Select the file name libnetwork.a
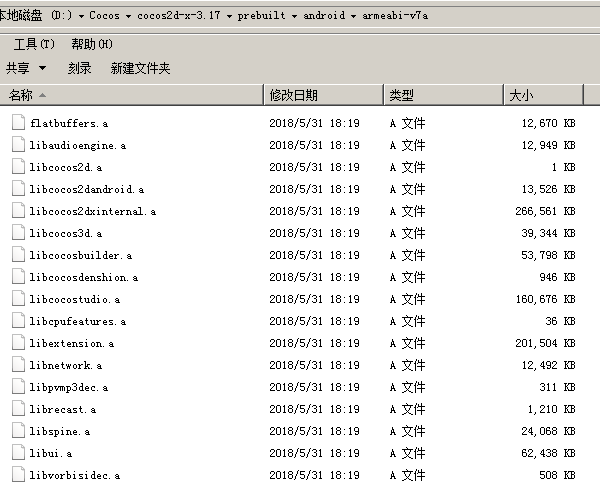Image resolution: width=600 pixels, height=482 pixels. [66, 365]
